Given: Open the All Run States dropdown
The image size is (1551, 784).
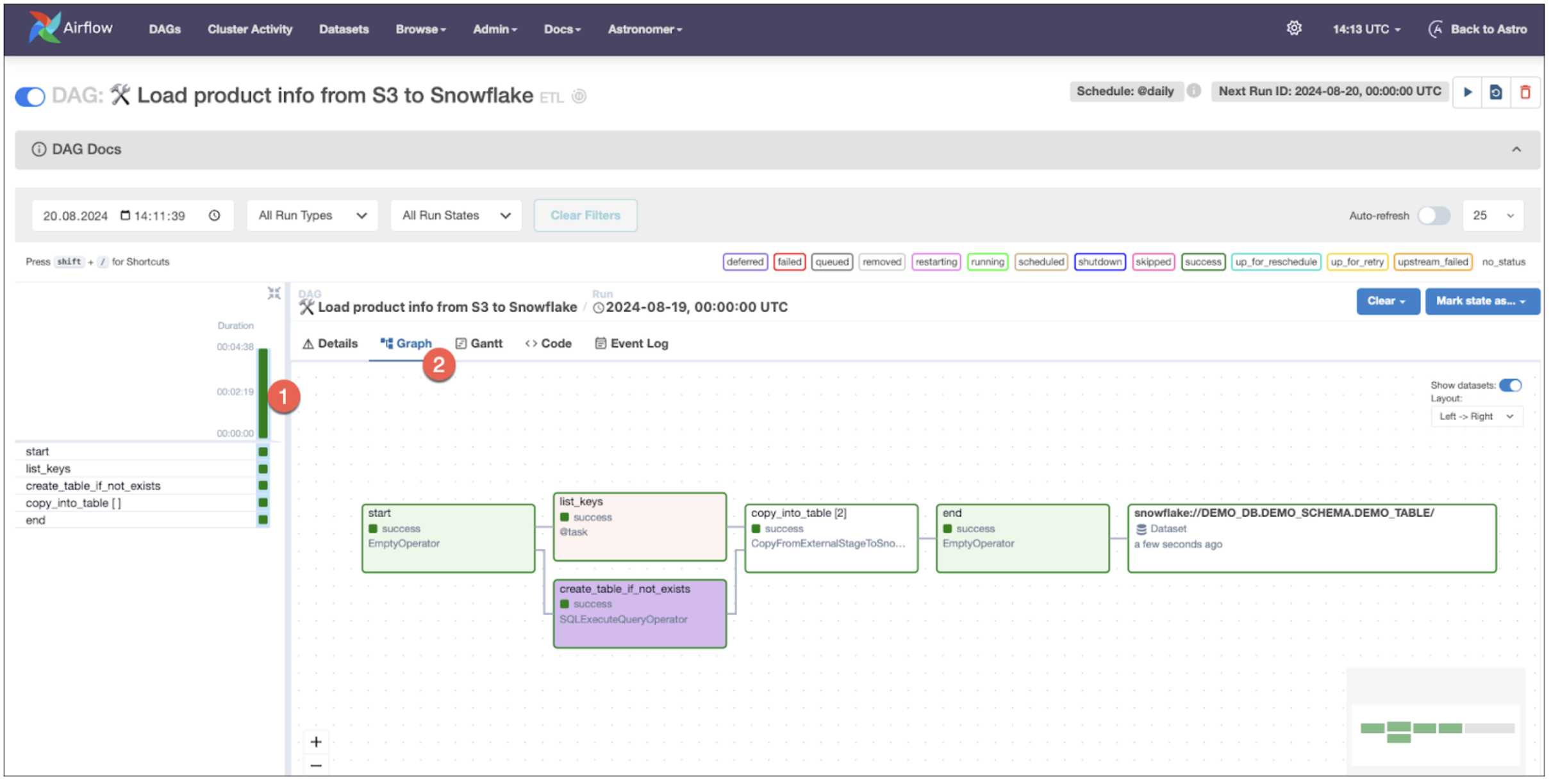Looking at the screenshot, I should pos(456,215).
